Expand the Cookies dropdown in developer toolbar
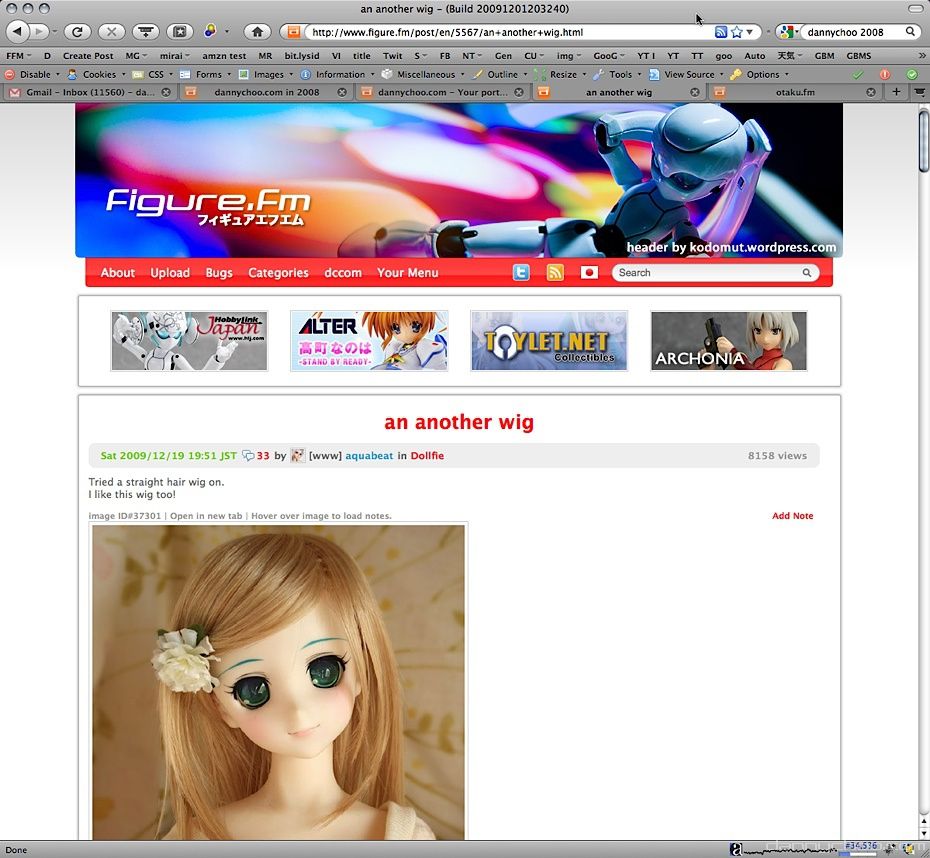 coord(97,74)
